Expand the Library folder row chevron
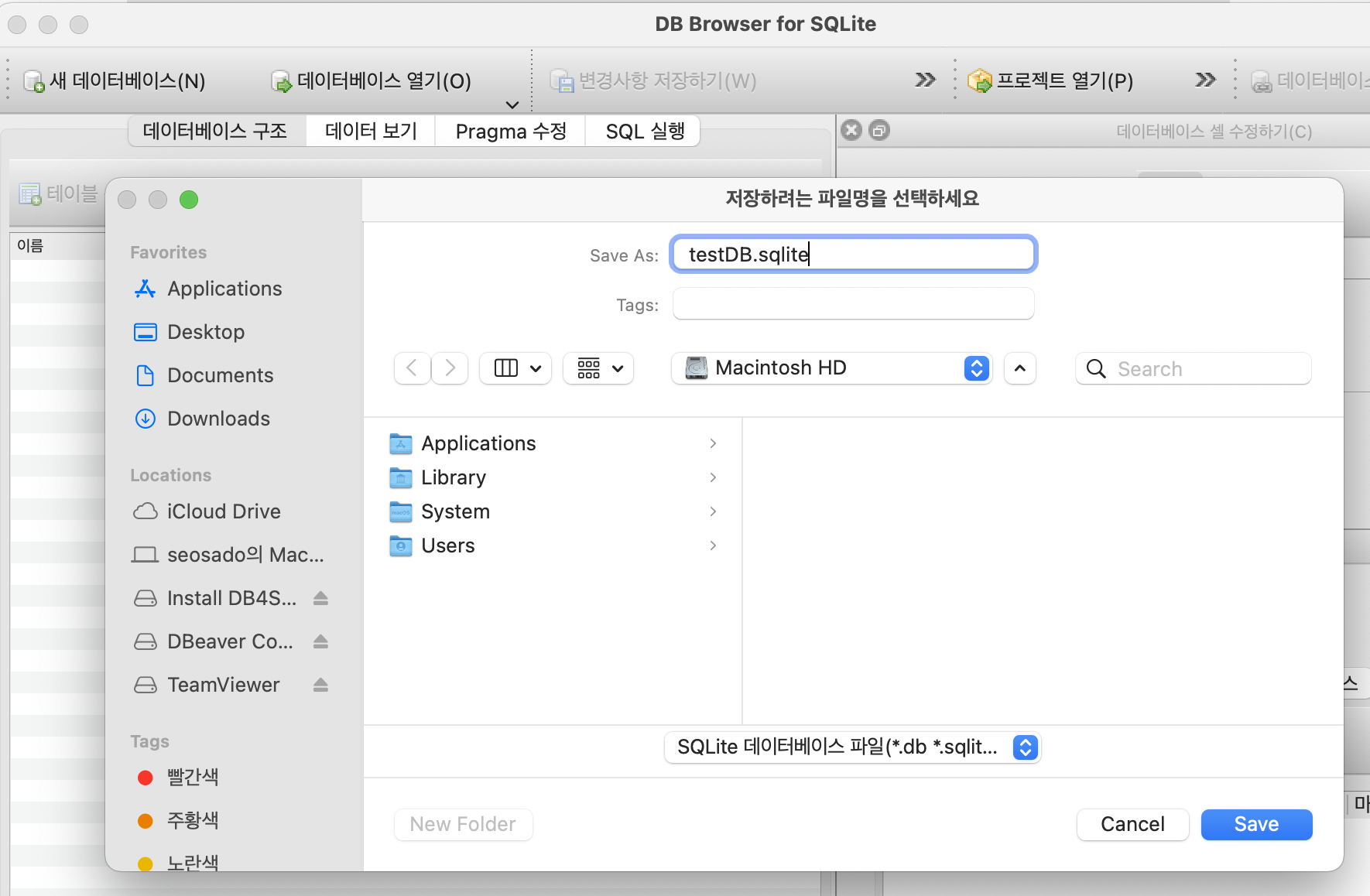 click(713, 477)
